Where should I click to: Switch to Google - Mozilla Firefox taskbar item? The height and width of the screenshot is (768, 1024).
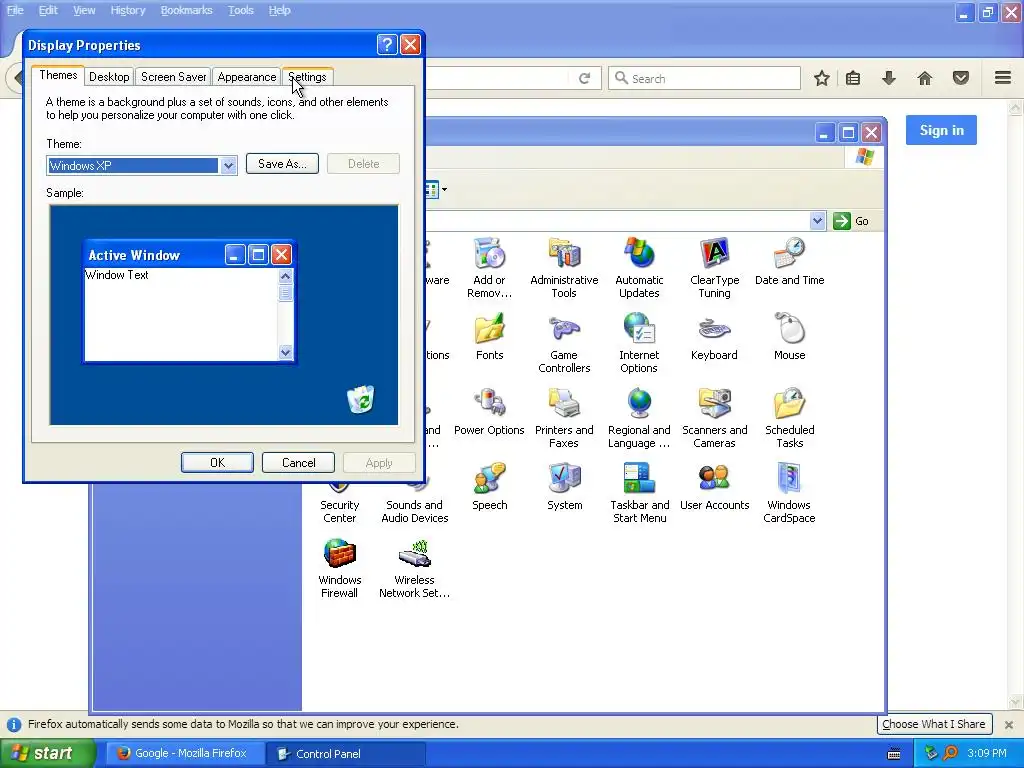pos(185,754)
